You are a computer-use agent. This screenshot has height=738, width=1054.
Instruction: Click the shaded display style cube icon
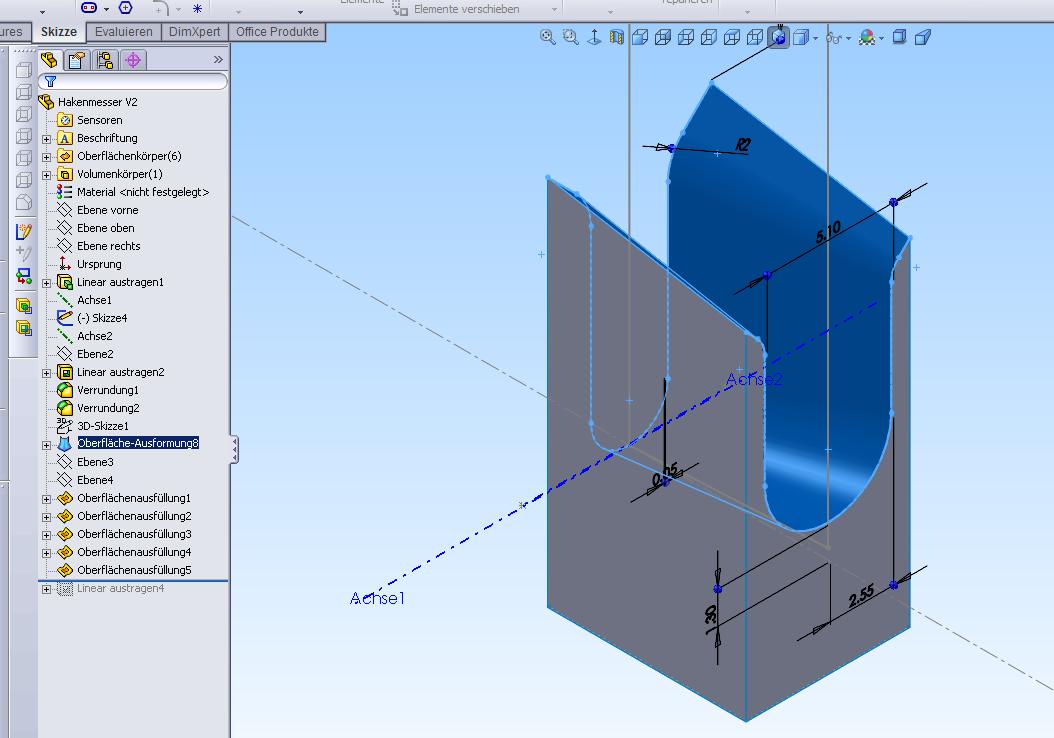click(x=801, y=37)
